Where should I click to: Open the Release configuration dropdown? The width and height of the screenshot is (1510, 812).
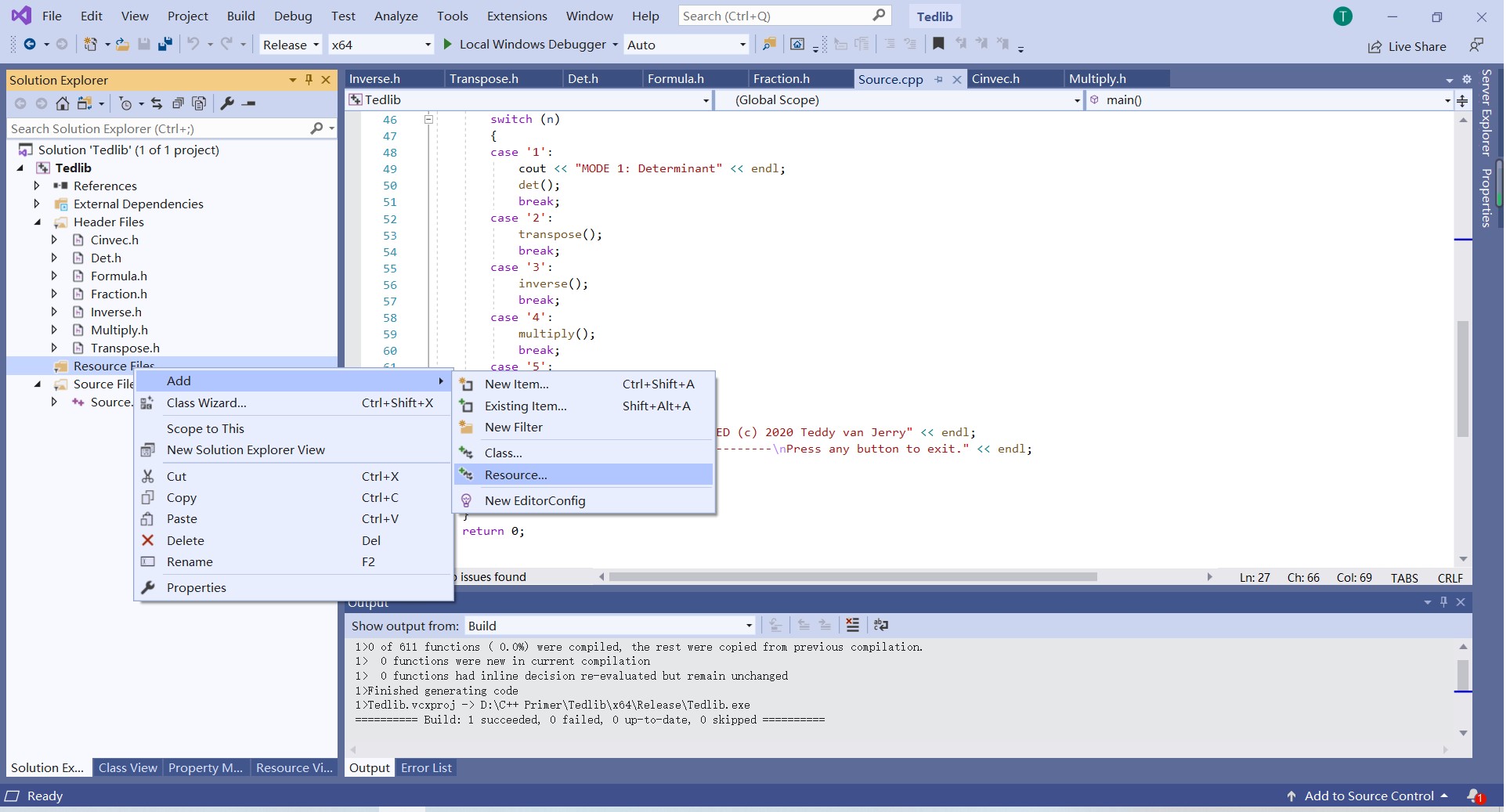point(316,45)
